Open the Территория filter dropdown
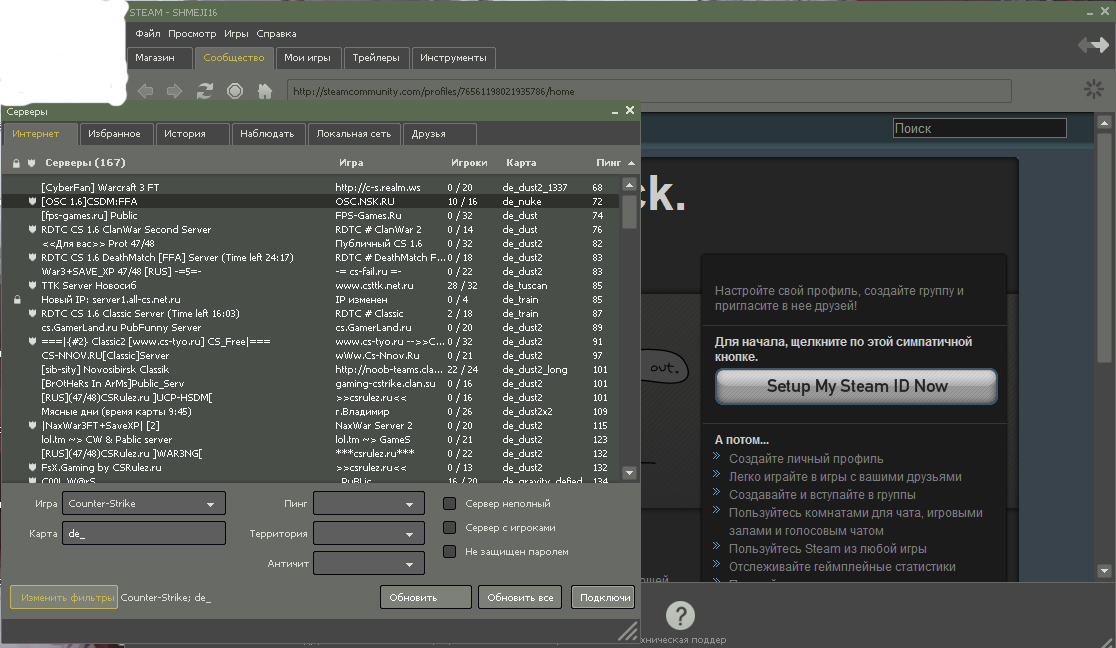This screenshot has height=648, width=1116. point(369,533)
